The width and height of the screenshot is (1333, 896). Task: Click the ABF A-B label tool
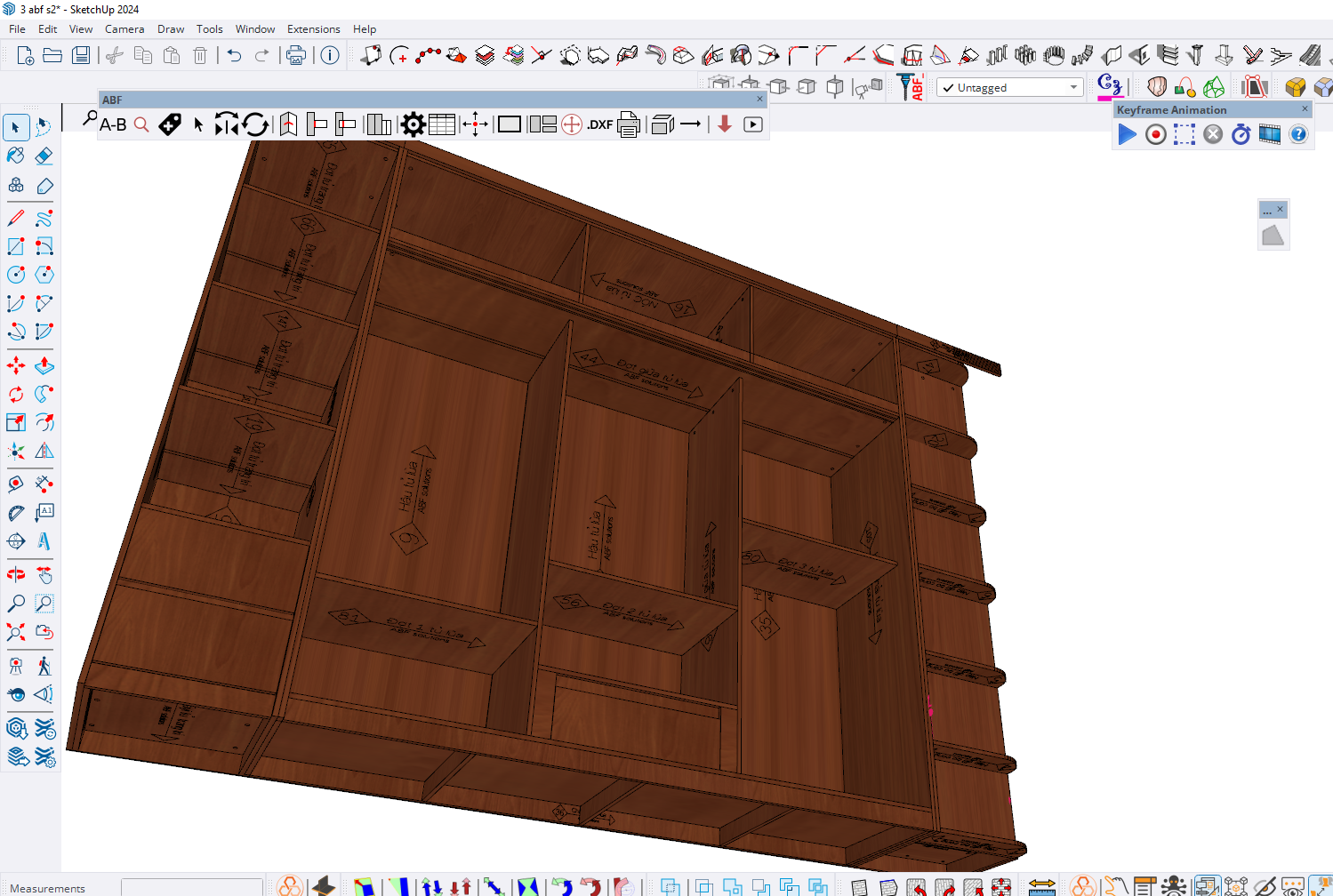[x=113, y=124]
